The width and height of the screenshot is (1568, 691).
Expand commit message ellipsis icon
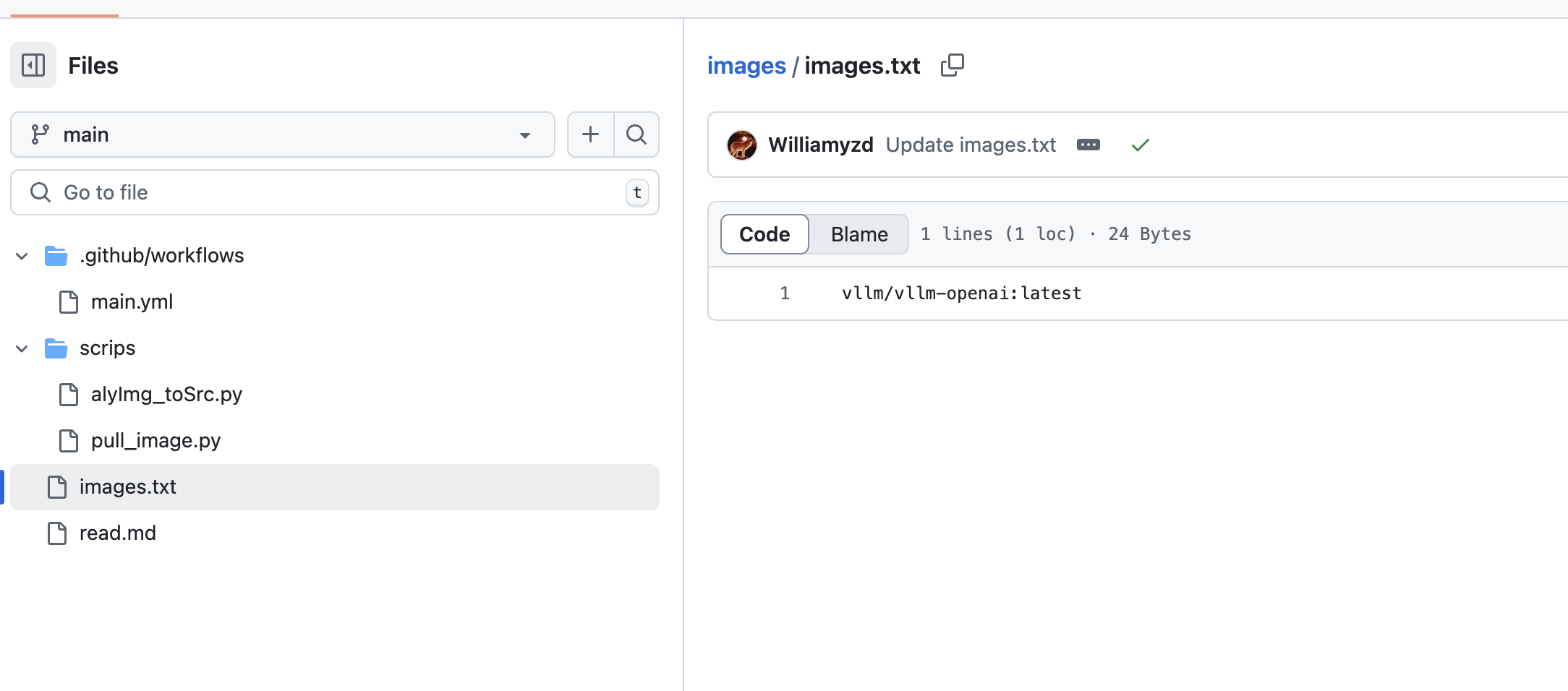[1088, 145]
